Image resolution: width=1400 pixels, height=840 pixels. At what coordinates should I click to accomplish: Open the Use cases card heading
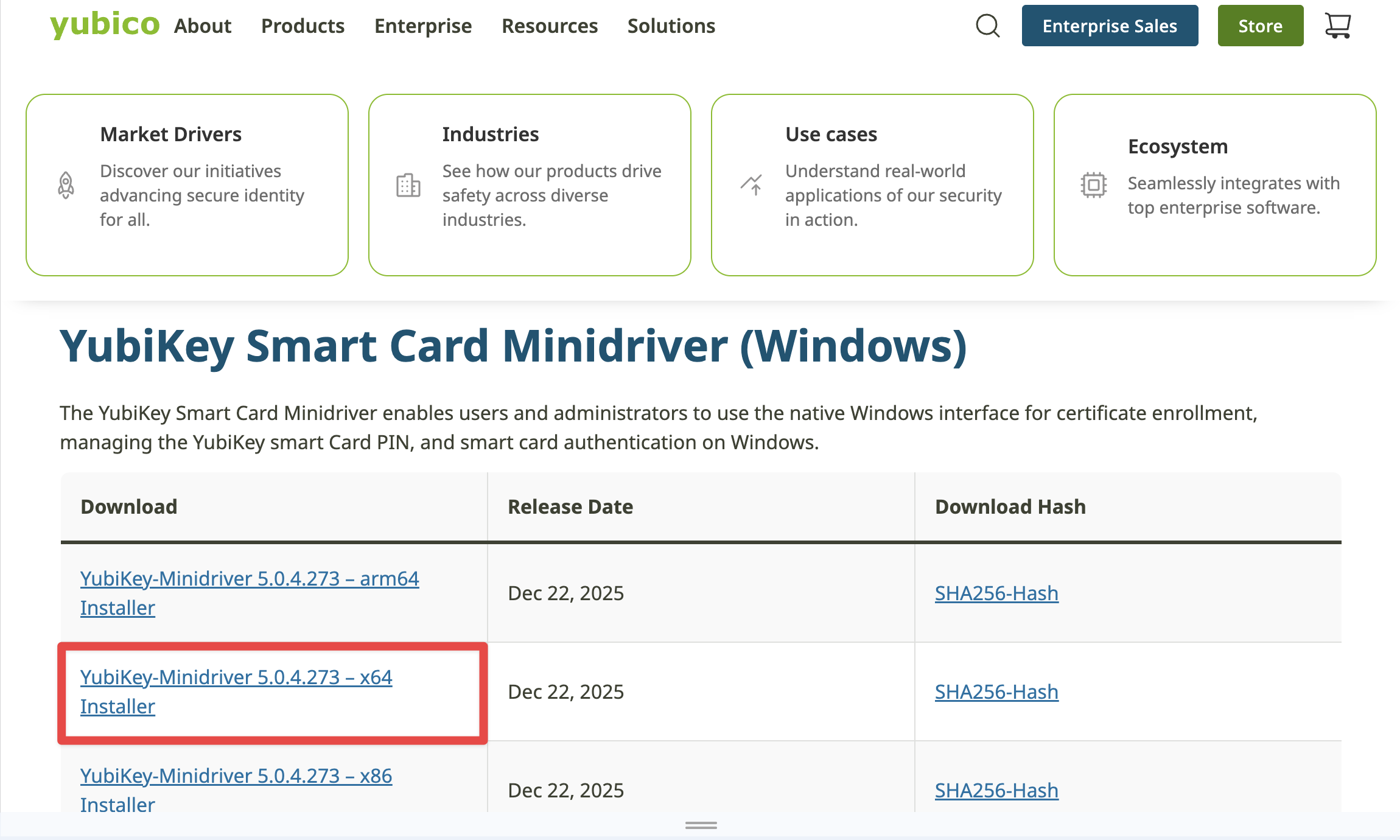831,134
